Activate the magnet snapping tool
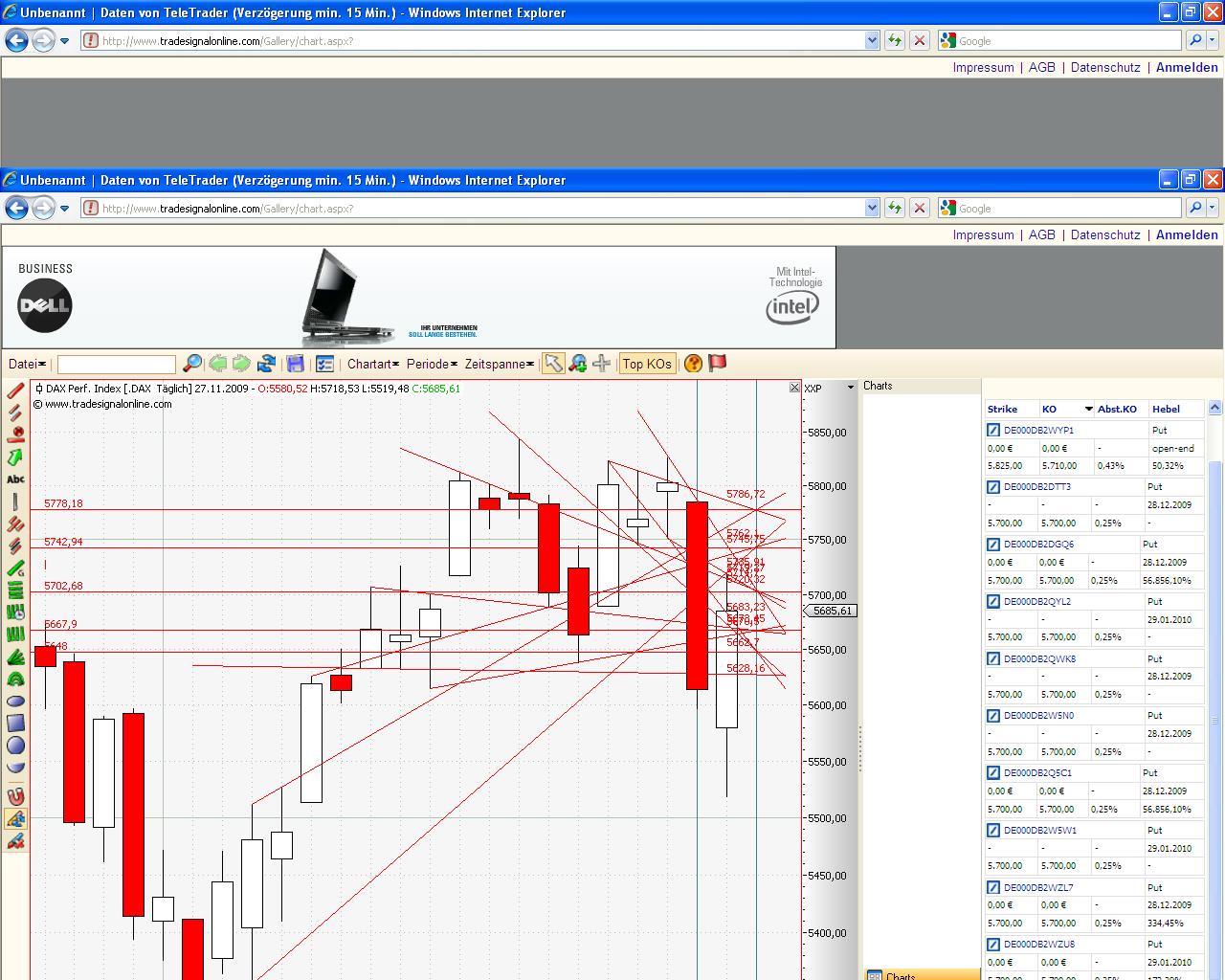The width and height of the screenshot is (1225, 980). (x=15, y=794)
